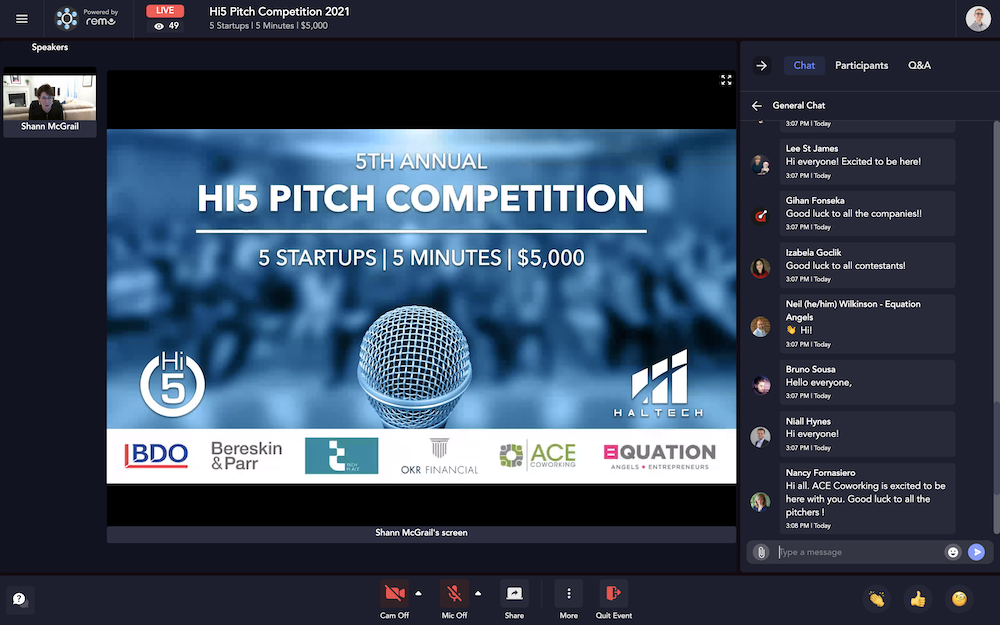Click Nancy Fornasiero's avatar
Viewport: 1000px width, 625px height.
(760, 502)
